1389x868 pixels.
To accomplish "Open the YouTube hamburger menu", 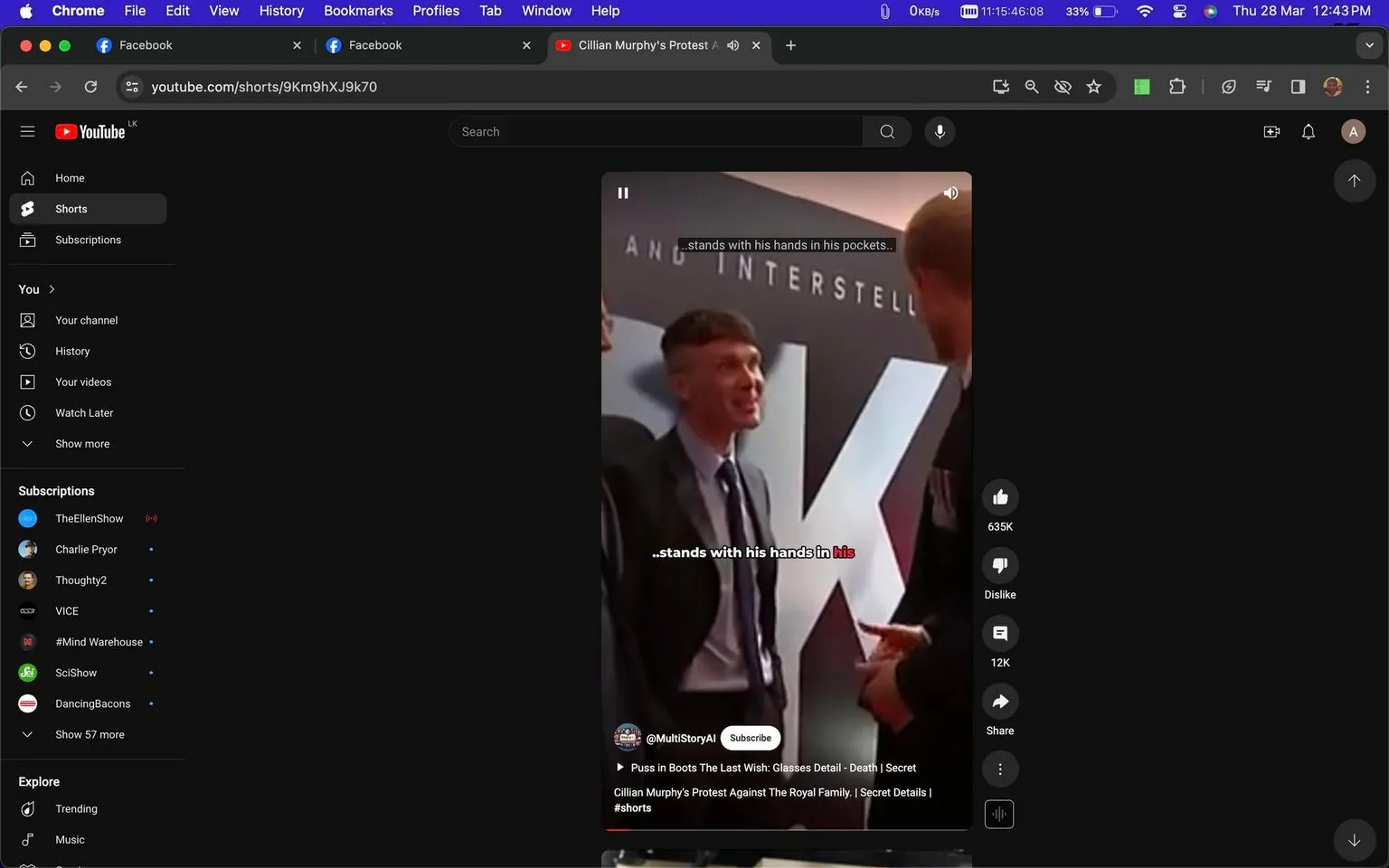I will tap(27, 131).
